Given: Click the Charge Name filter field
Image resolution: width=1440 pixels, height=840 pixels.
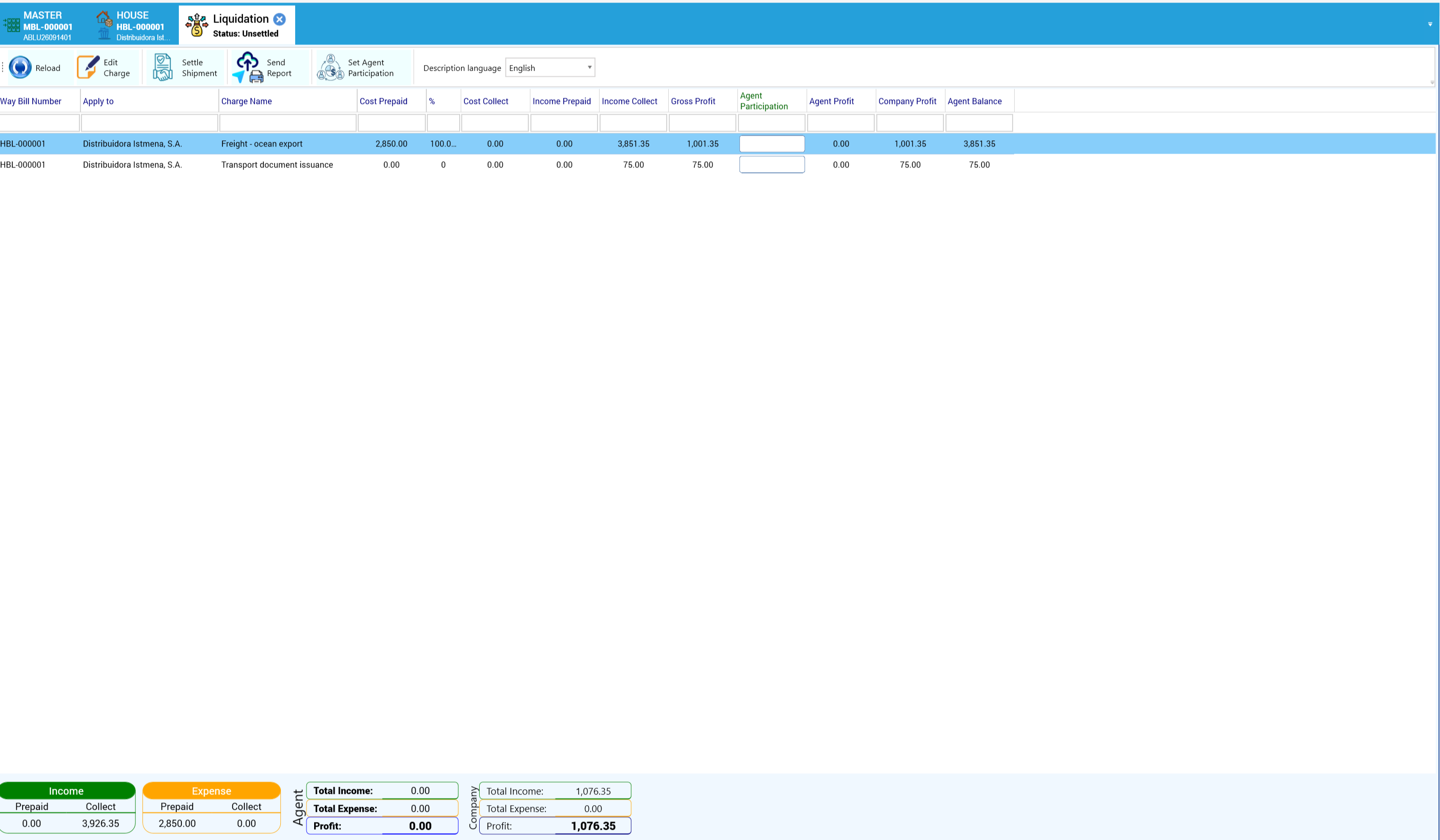Looking at the screenshot, I should point(288,123).
